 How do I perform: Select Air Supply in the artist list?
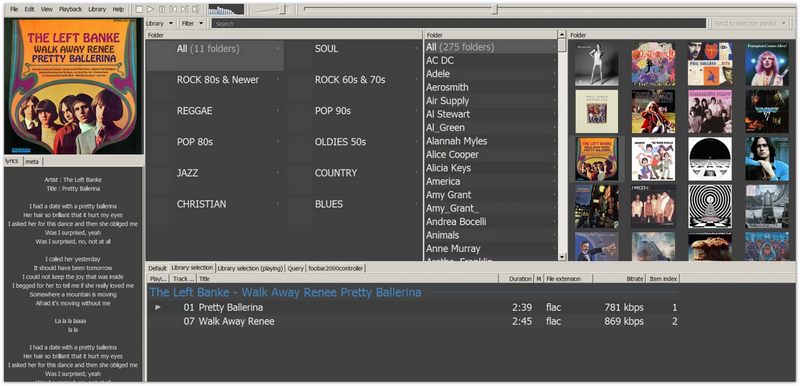click(491, 101)
